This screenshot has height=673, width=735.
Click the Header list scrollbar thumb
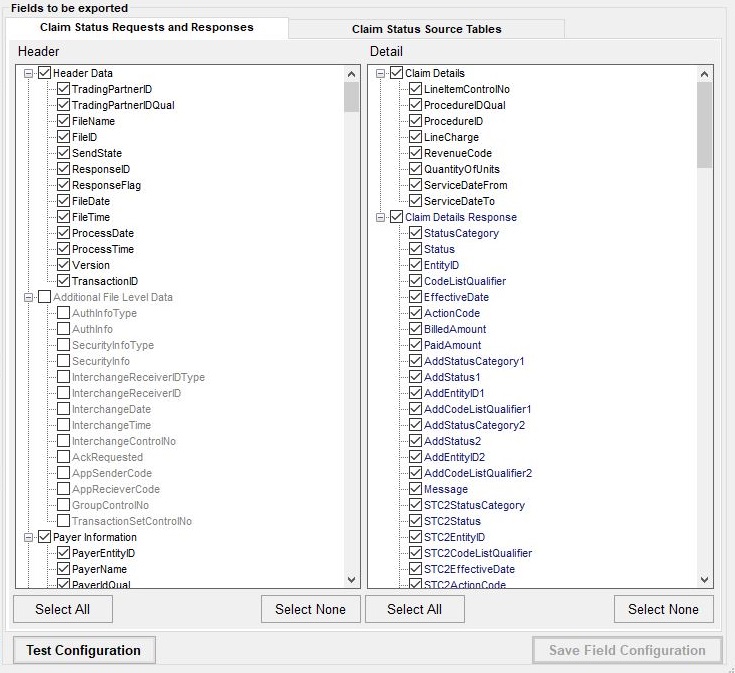[352, 97]
